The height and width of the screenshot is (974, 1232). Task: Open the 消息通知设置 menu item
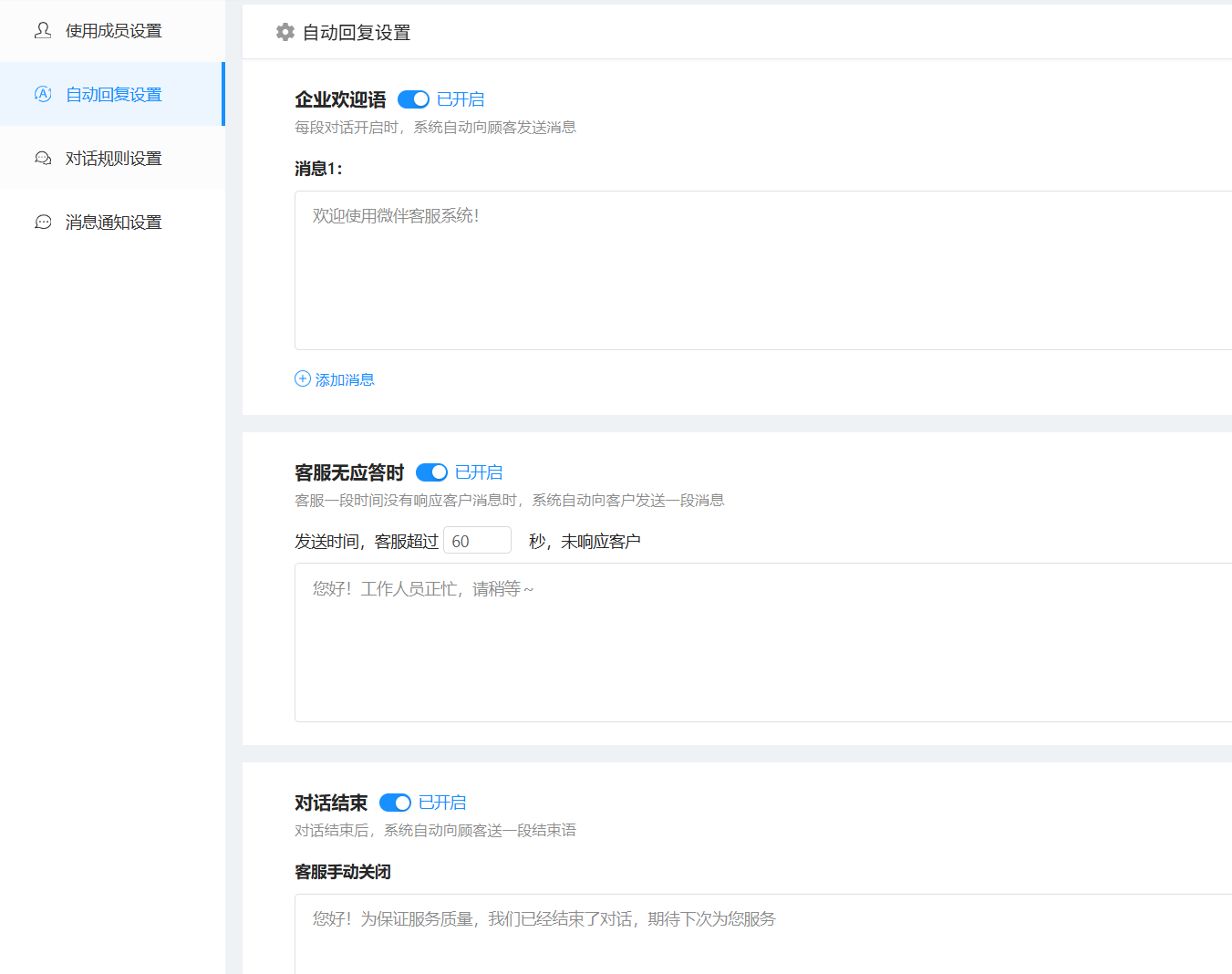(112, 222)
